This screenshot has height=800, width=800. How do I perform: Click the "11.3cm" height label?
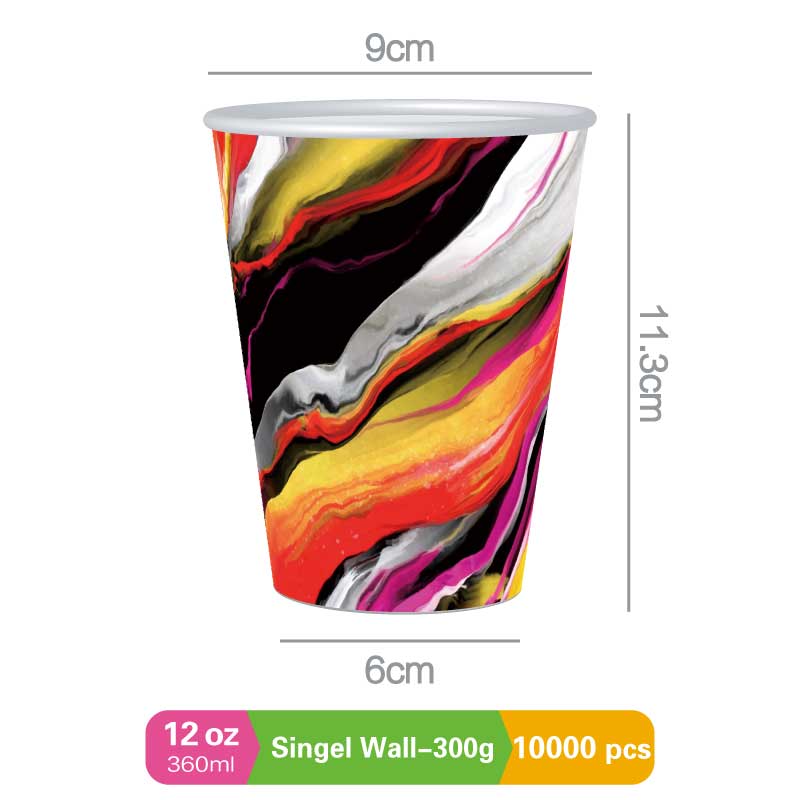pyautogui.click(x=653, y=363)
